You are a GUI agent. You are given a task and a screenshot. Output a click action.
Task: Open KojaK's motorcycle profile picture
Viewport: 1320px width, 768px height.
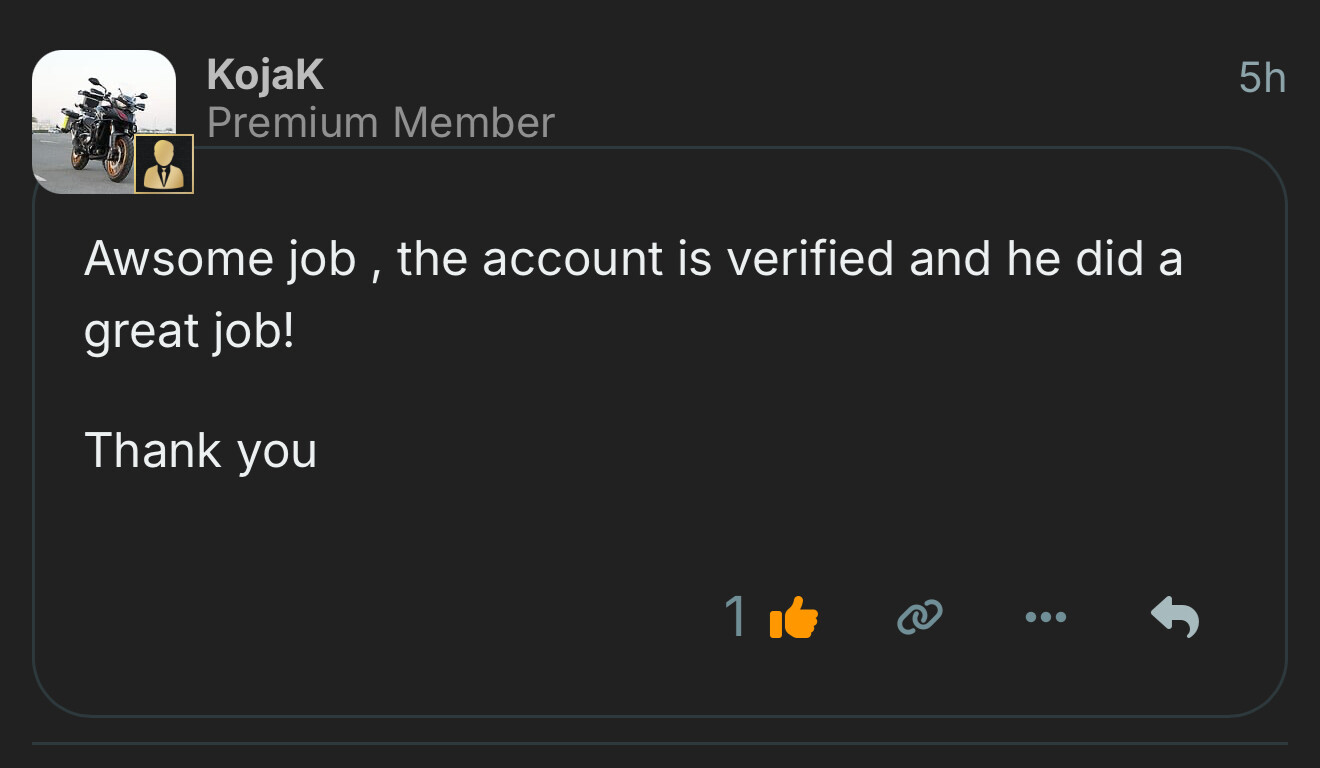(x=100, y=118)
